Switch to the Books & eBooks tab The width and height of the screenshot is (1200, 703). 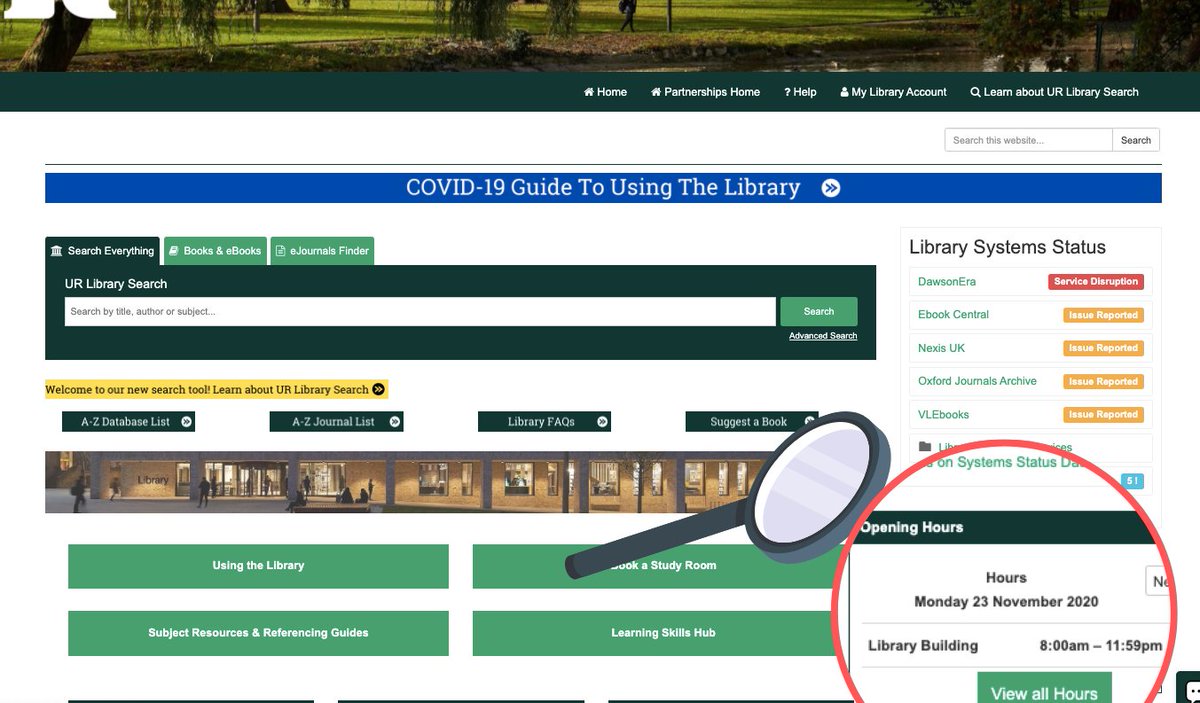pyautogui.click(x=215, y=251)
